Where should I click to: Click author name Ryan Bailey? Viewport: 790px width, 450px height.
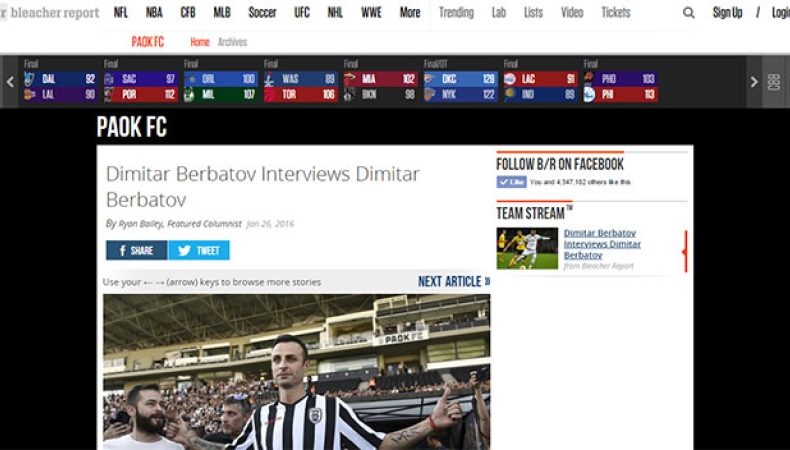(x=141, y=224)
